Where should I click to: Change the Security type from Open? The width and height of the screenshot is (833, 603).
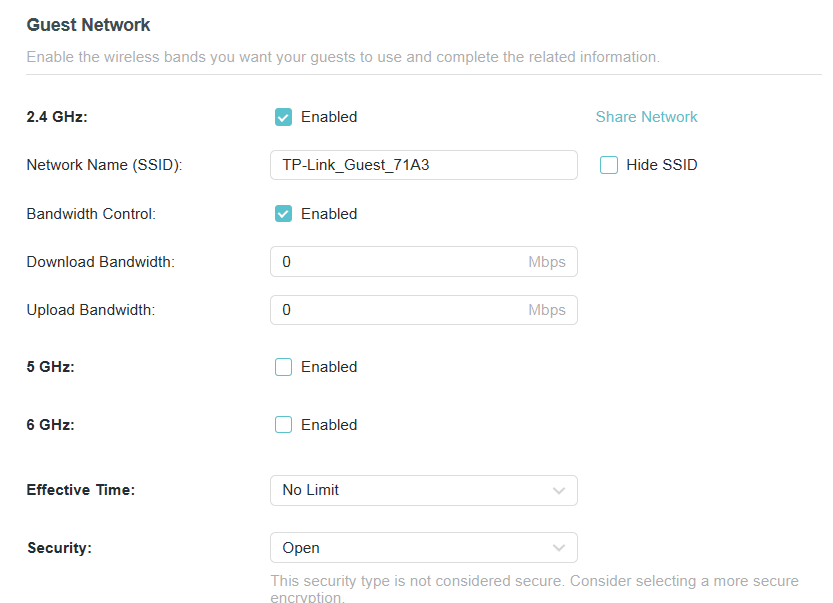tap(423, 547)
